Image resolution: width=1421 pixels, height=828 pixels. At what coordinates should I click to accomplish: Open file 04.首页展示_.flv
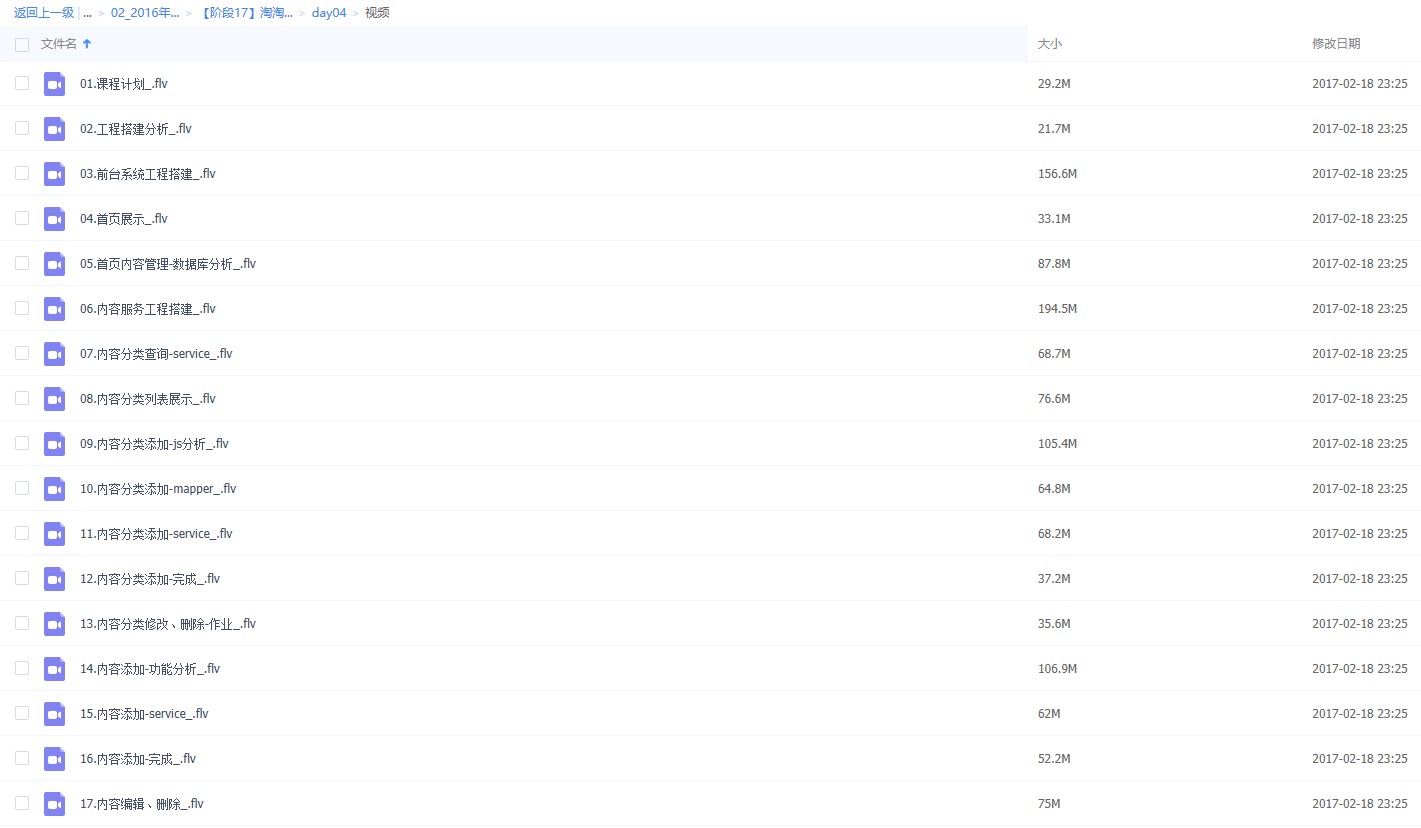[124, 219]
